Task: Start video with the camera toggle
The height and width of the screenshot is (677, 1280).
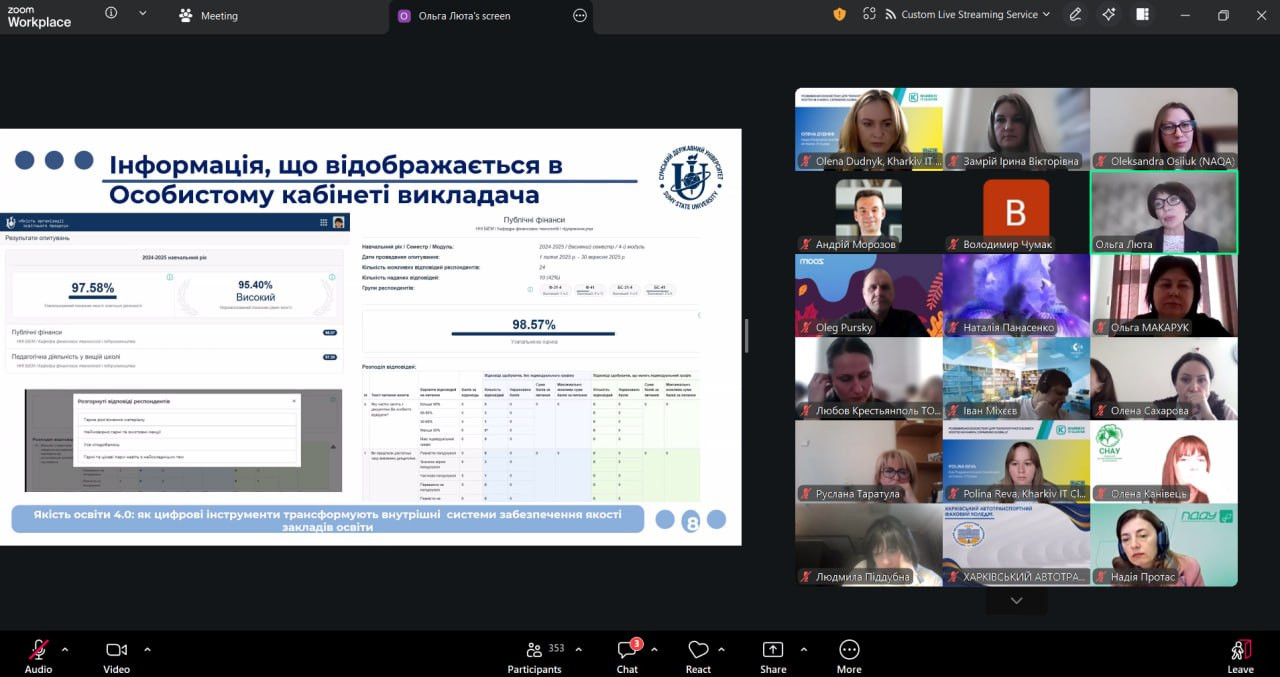Action: pos(117,656)
